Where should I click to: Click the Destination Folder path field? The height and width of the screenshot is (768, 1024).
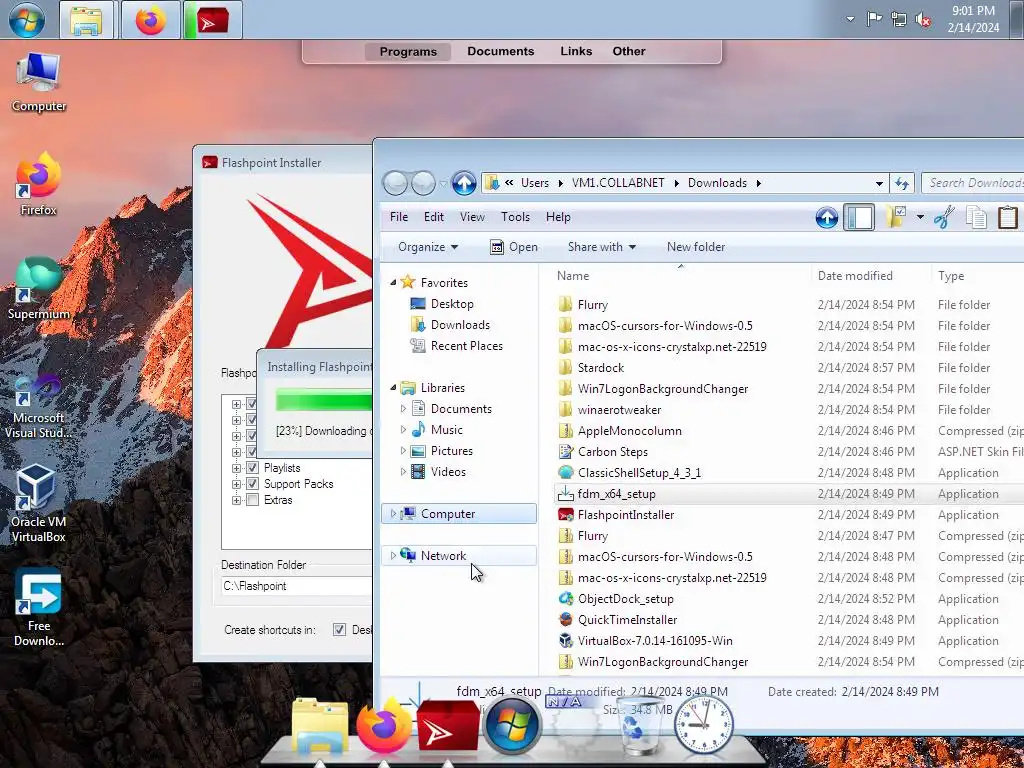(x=297, y=586)
